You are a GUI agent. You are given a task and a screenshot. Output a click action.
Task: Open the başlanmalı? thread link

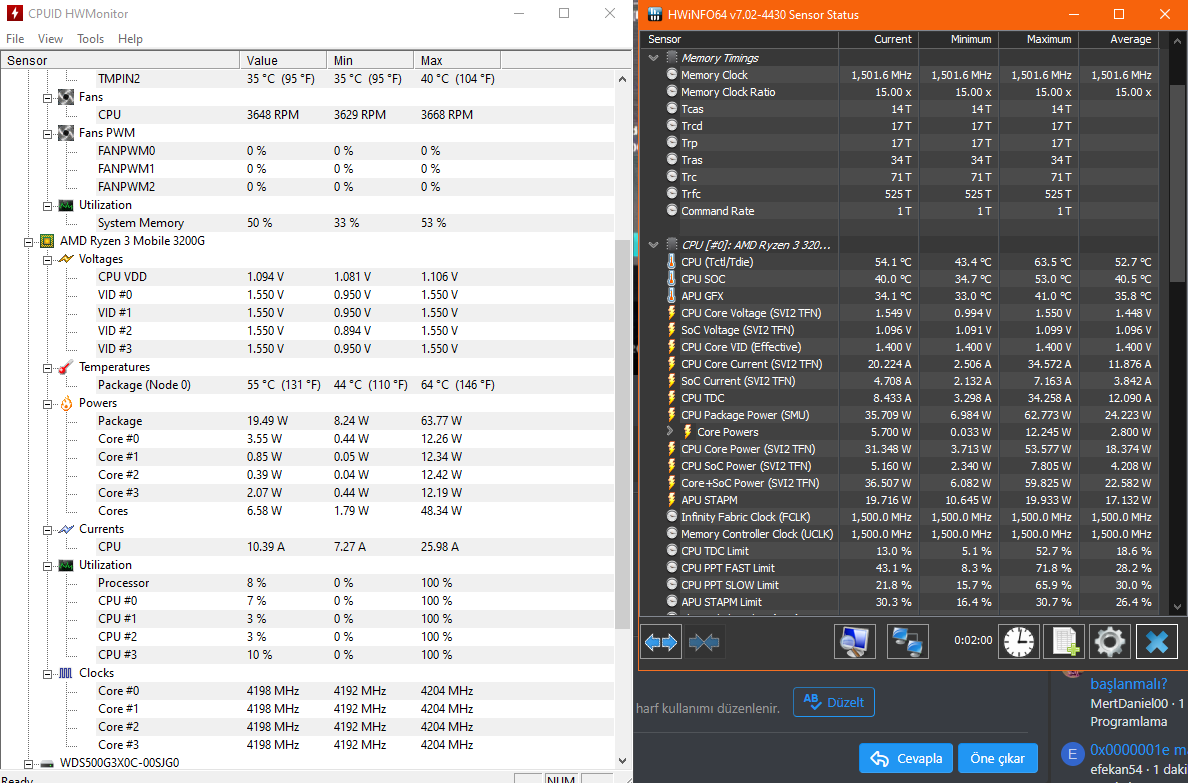tap(1128, 684)
